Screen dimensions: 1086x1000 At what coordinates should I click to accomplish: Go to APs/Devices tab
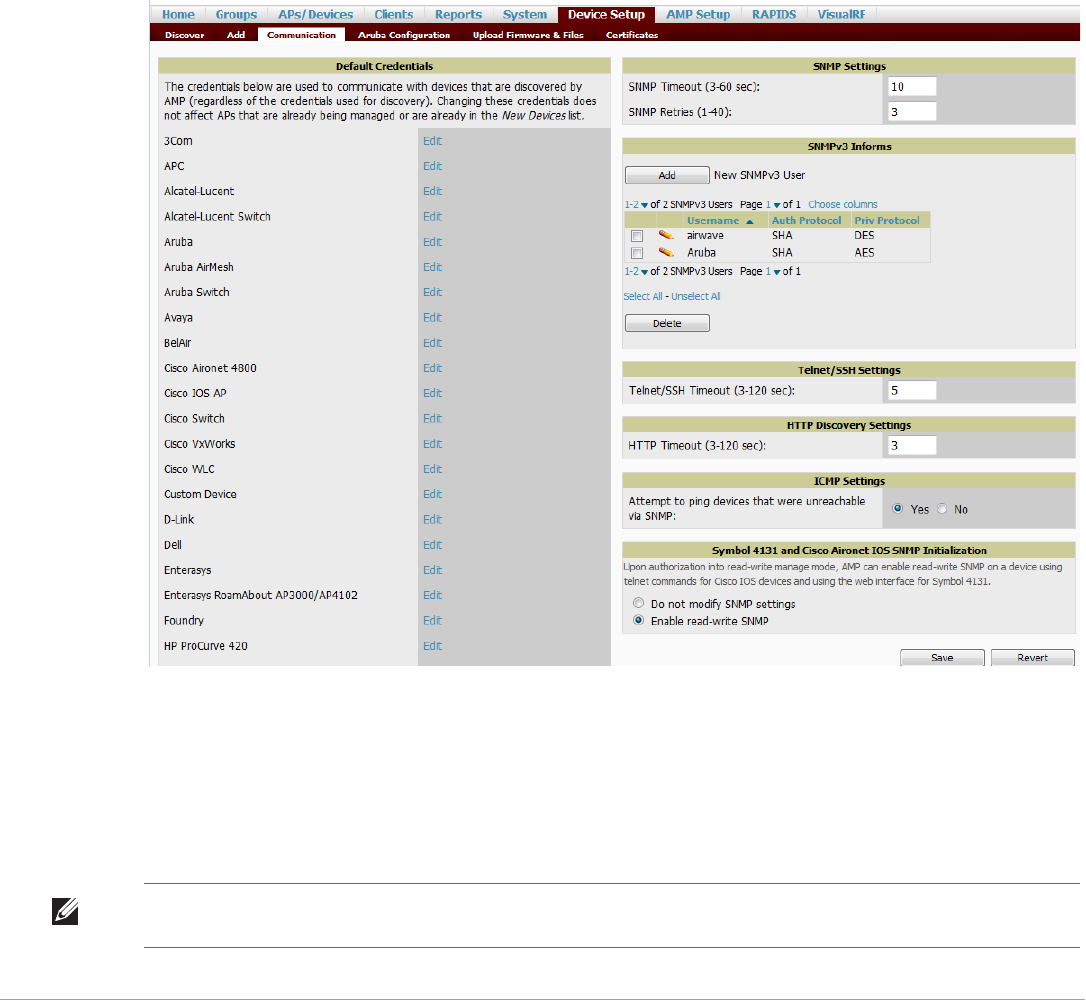[x=315, y=15]
